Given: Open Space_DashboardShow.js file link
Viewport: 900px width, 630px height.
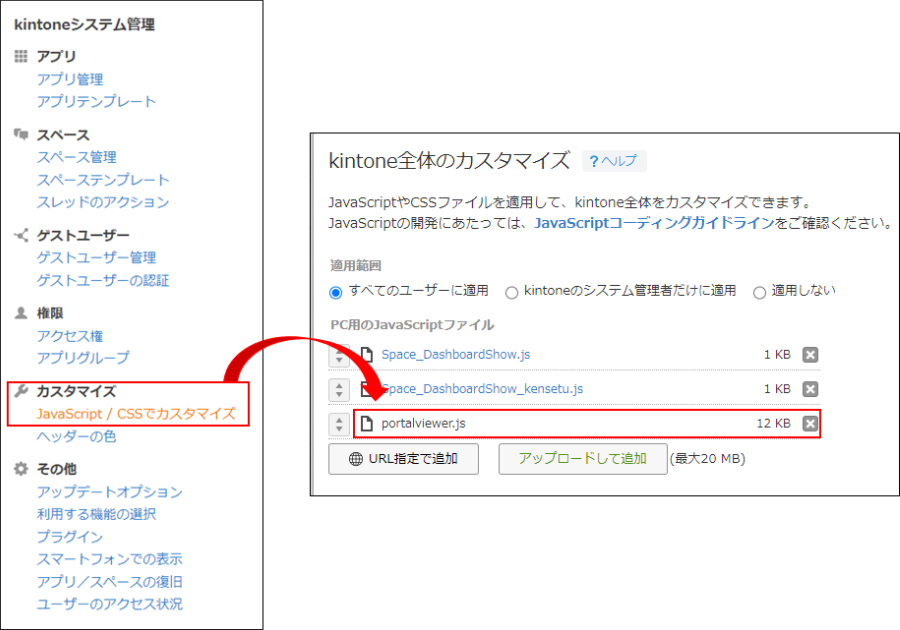Looking at the screenshot, I should pos(456,355).
